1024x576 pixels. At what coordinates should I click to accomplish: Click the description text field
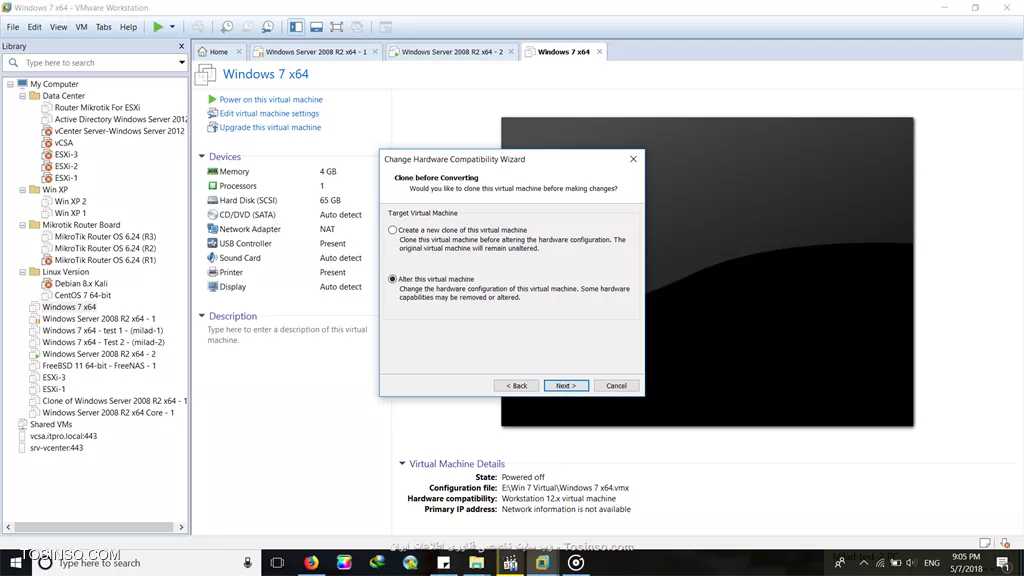(x=288, y=335)
